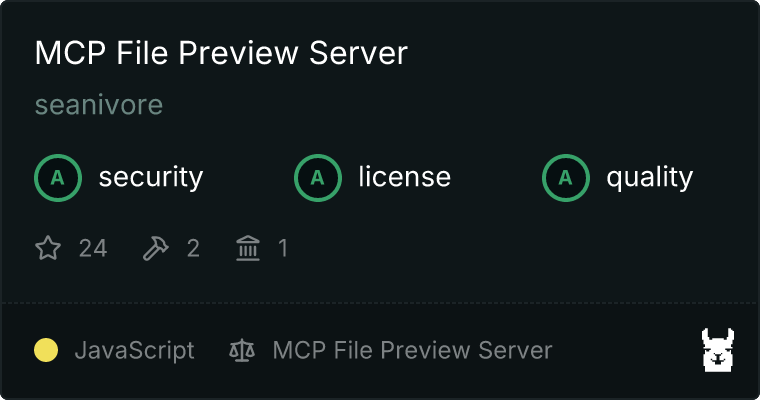
Task: Click the yellow JavaScript language dot
Action: point(46,350)
